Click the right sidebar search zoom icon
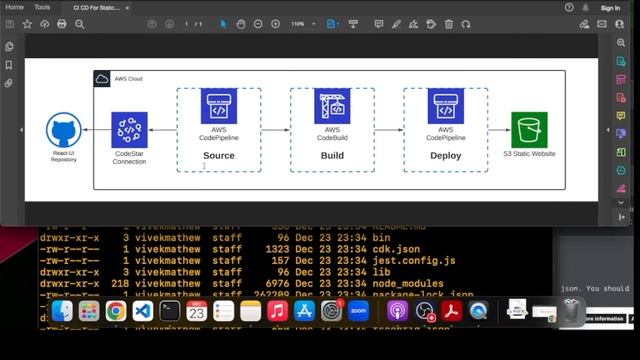640x360 pixels. pyautogui.click(x=621, y=43)
